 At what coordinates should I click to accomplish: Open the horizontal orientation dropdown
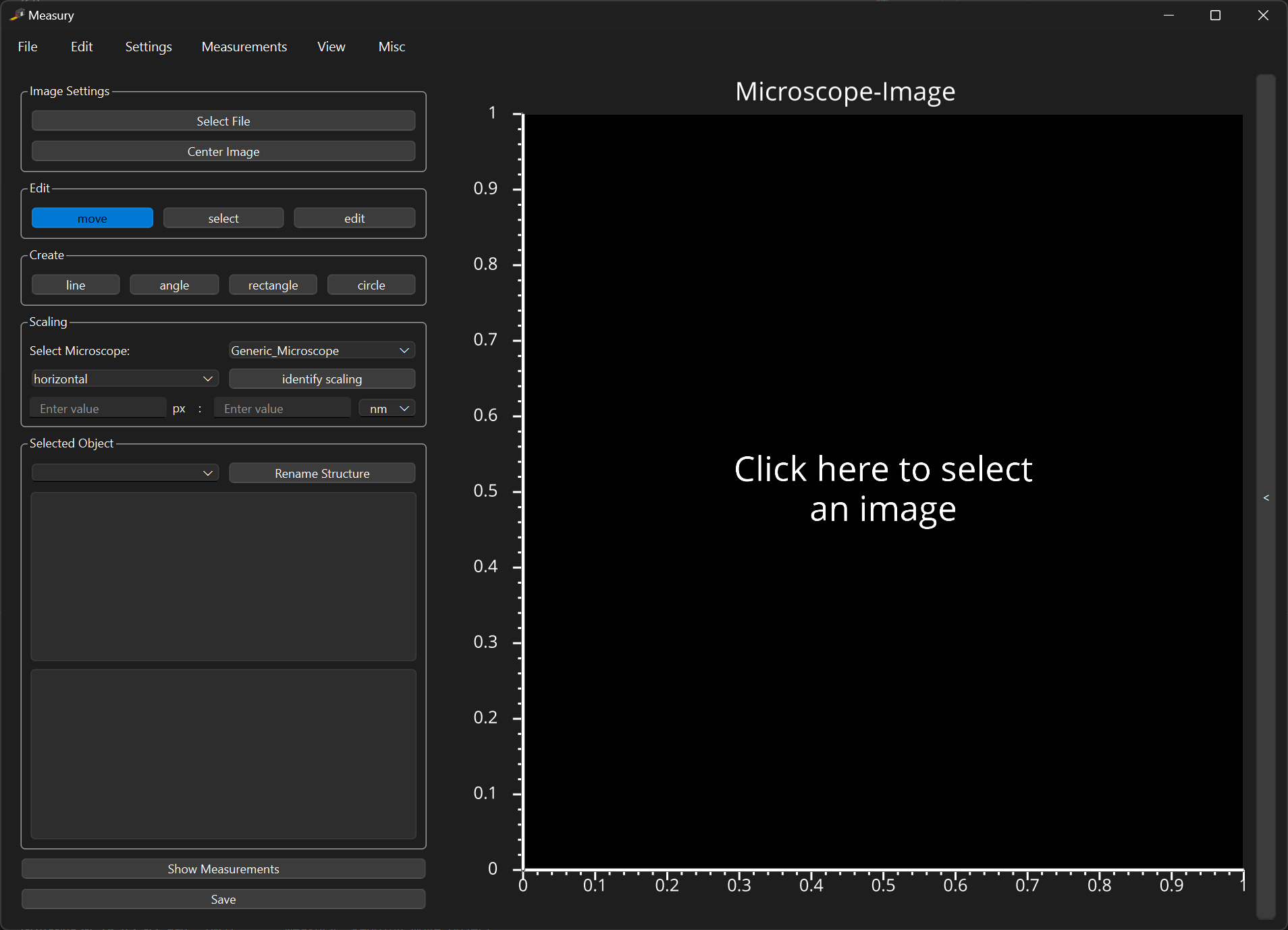[124, 379]
